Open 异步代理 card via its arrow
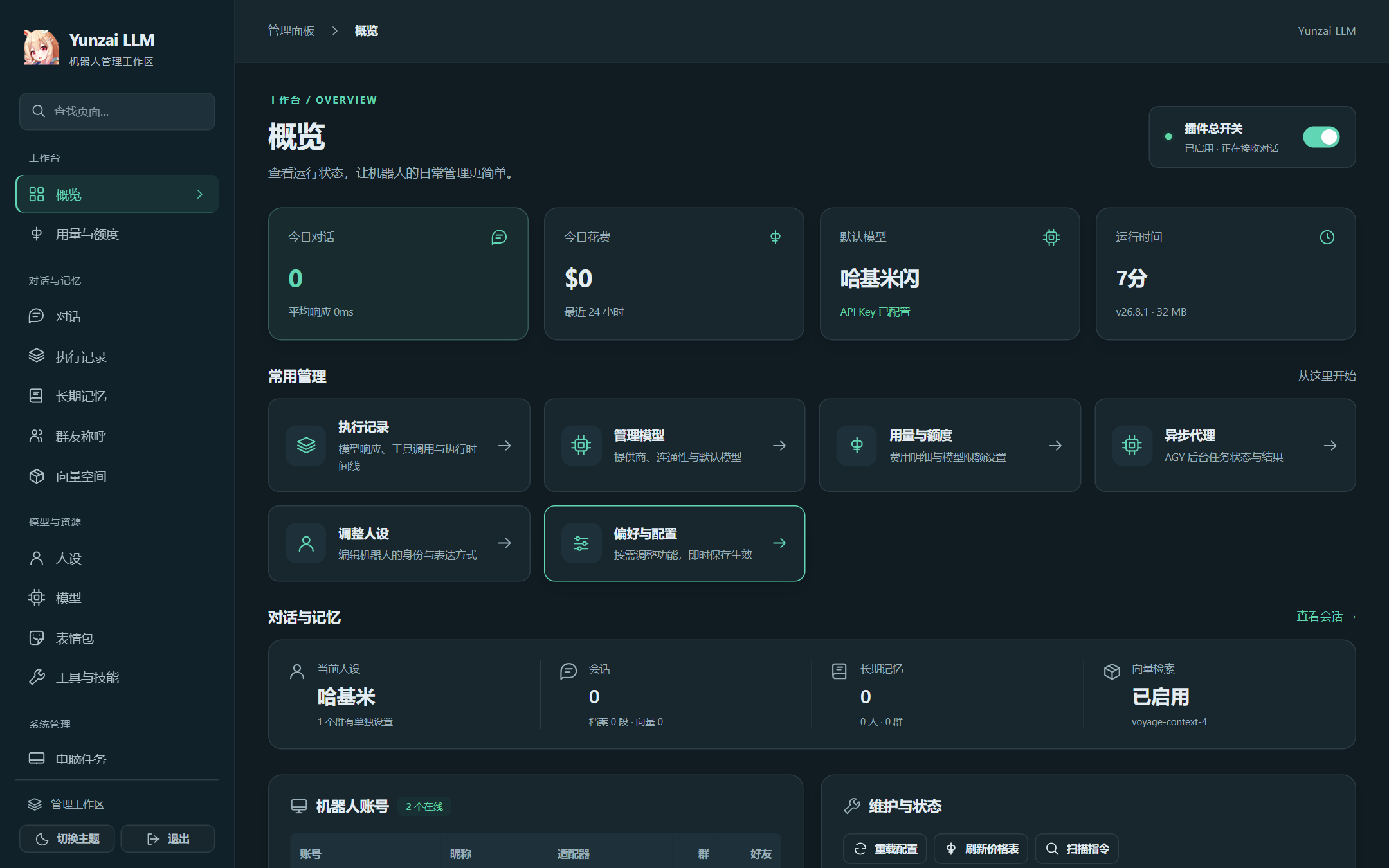 [x=1330, y=445]
